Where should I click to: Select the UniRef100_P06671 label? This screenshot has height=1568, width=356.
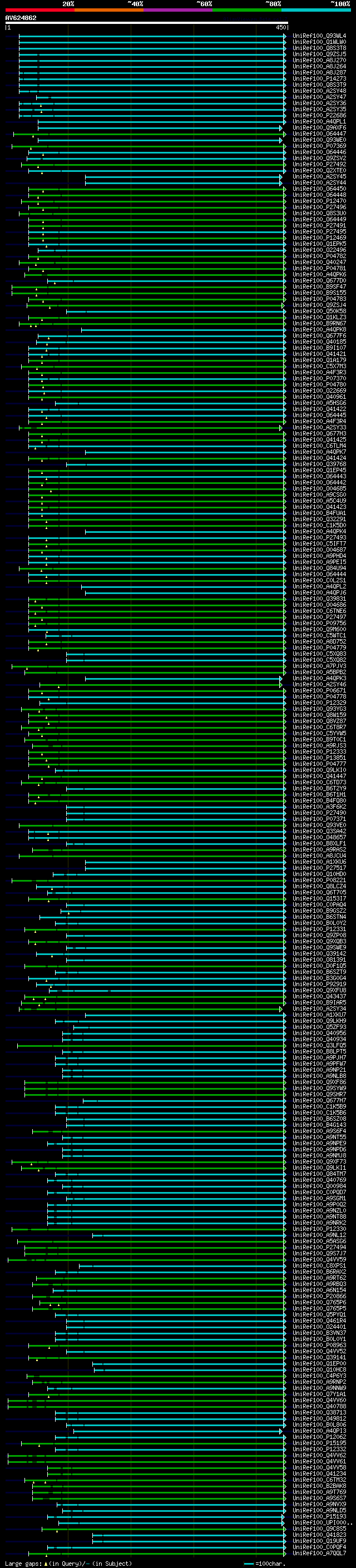(319, 690)
